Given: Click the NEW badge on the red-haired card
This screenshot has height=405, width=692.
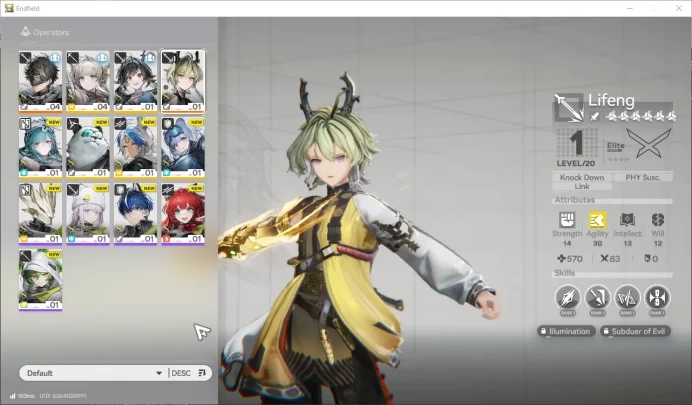Looking at the screenshot, I should (x=197, y=188).
